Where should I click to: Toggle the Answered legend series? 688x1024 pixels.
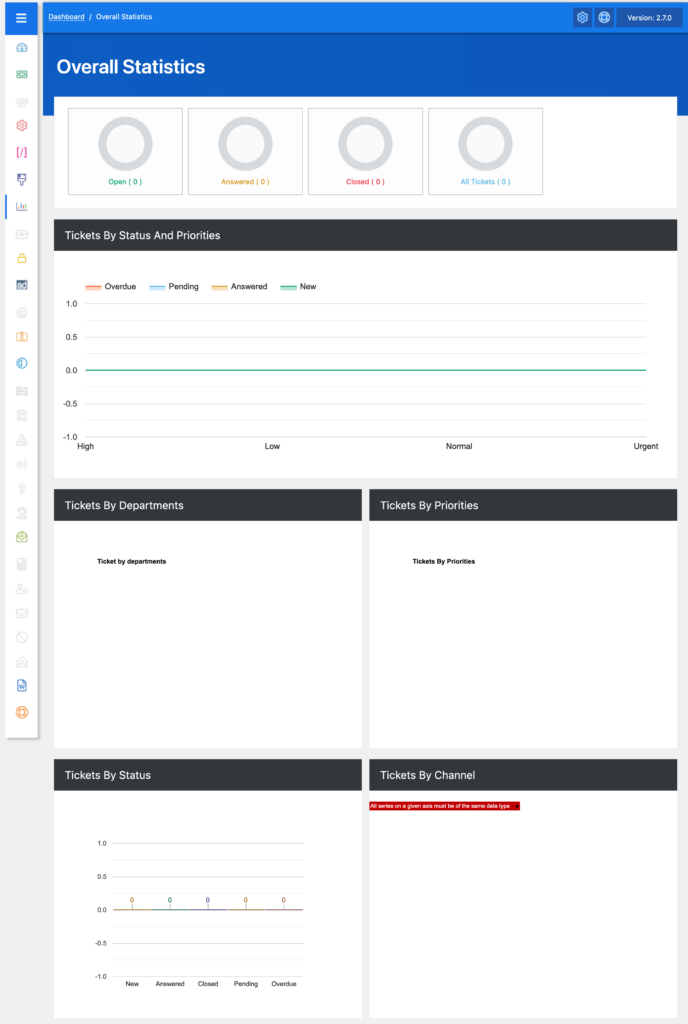pyautogui.click(x=240, y=287)
